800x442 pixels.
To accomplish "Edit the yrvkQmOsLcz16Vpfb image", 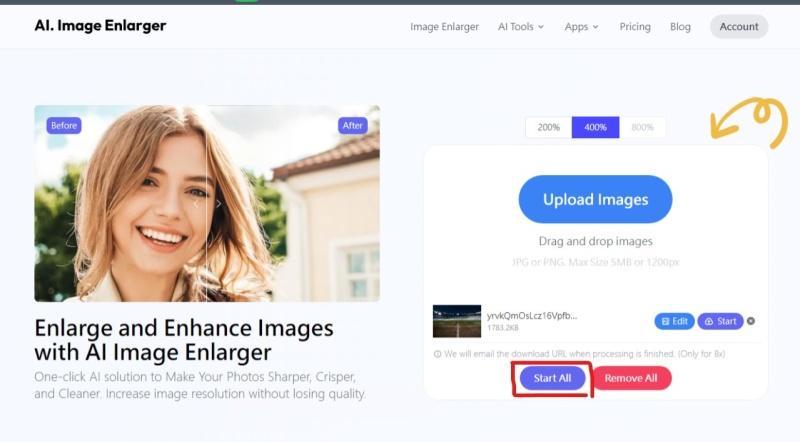I will (x=674, y=321).
